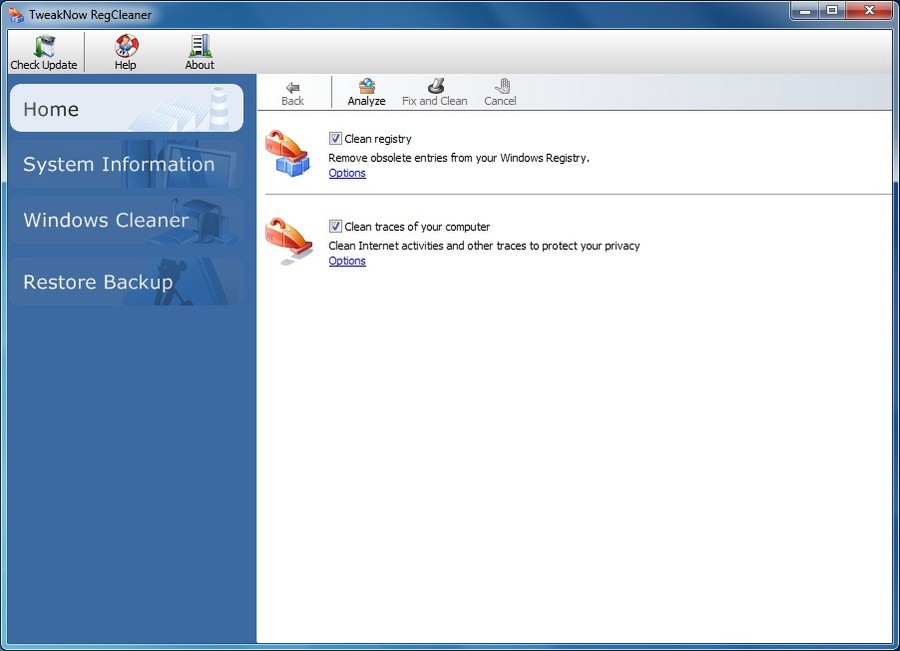Click the Fix and Clean icon
The width and height of the screenshot is (900, 651).
pyautogui.click(x=434, y=87)
